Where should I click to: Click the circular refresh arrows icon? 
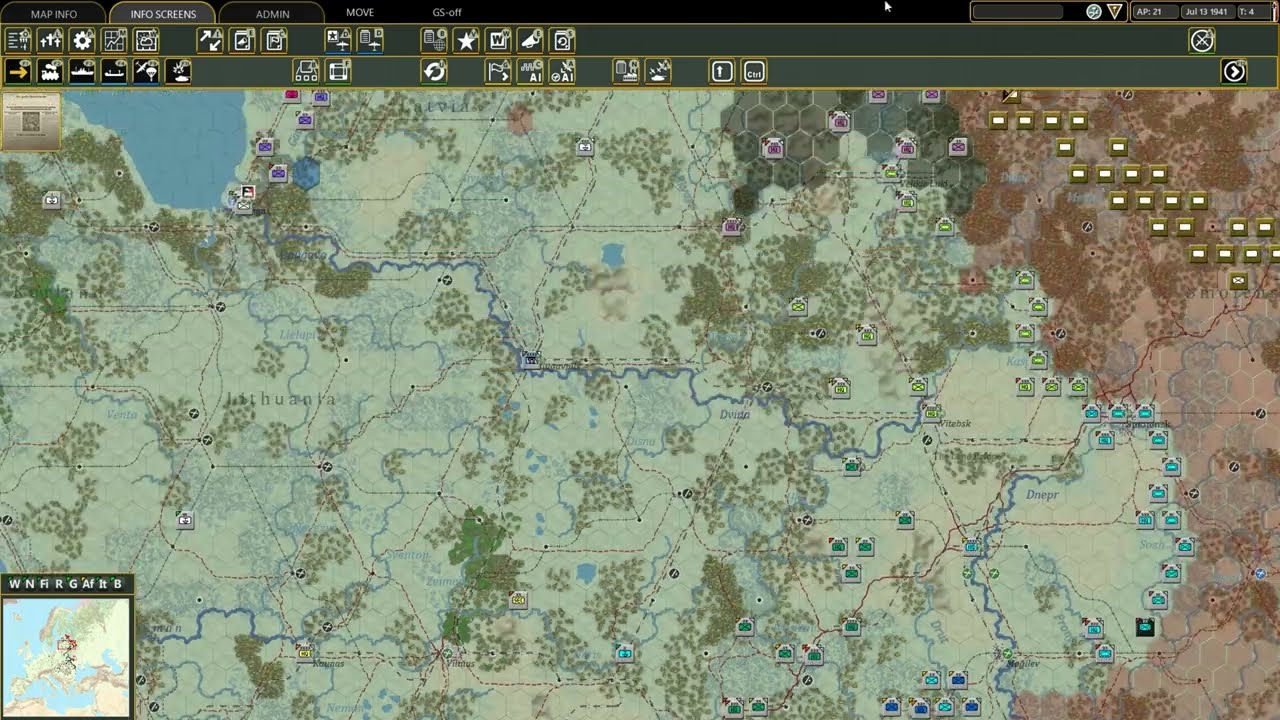click(x=434, y=71)
